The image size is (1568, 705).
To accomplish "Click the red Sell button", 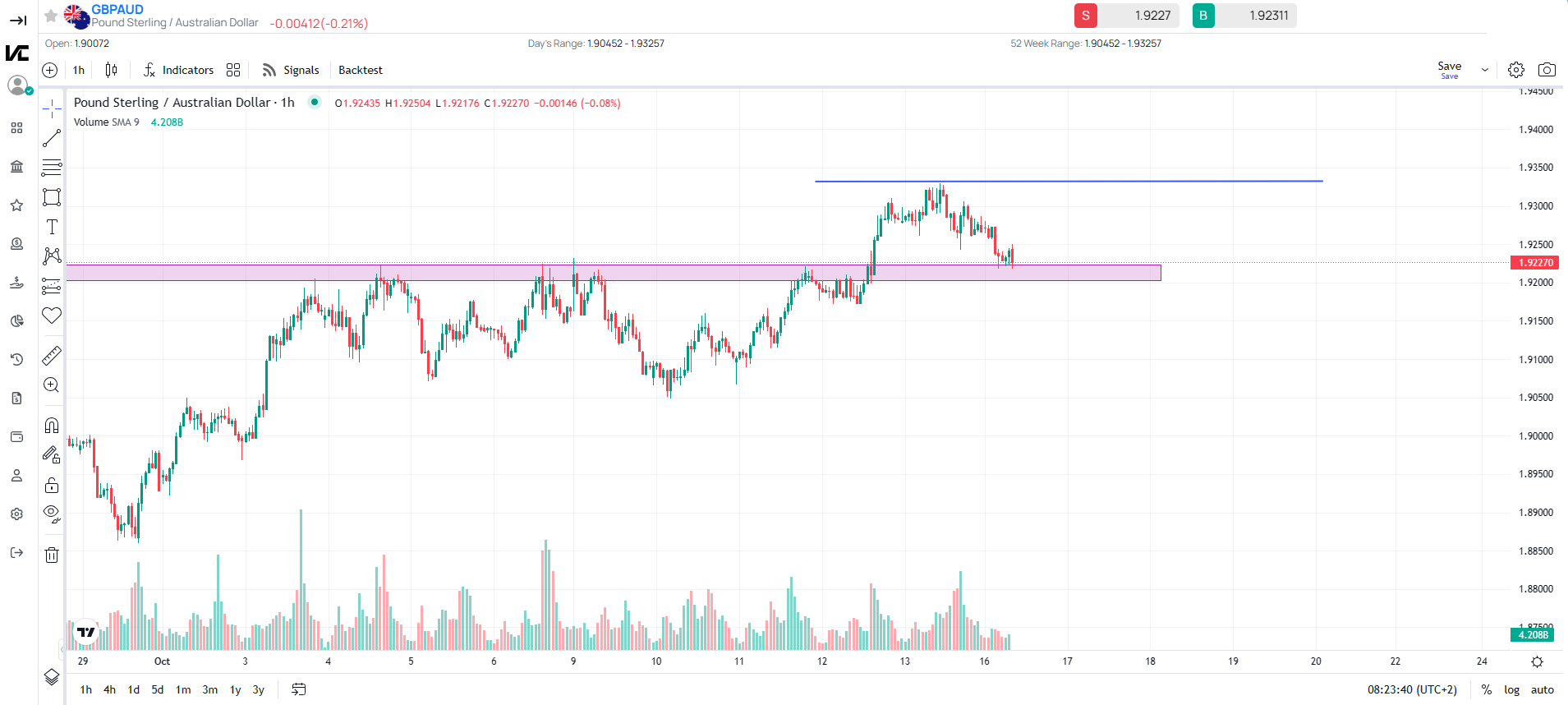I will pos(1086,16).
